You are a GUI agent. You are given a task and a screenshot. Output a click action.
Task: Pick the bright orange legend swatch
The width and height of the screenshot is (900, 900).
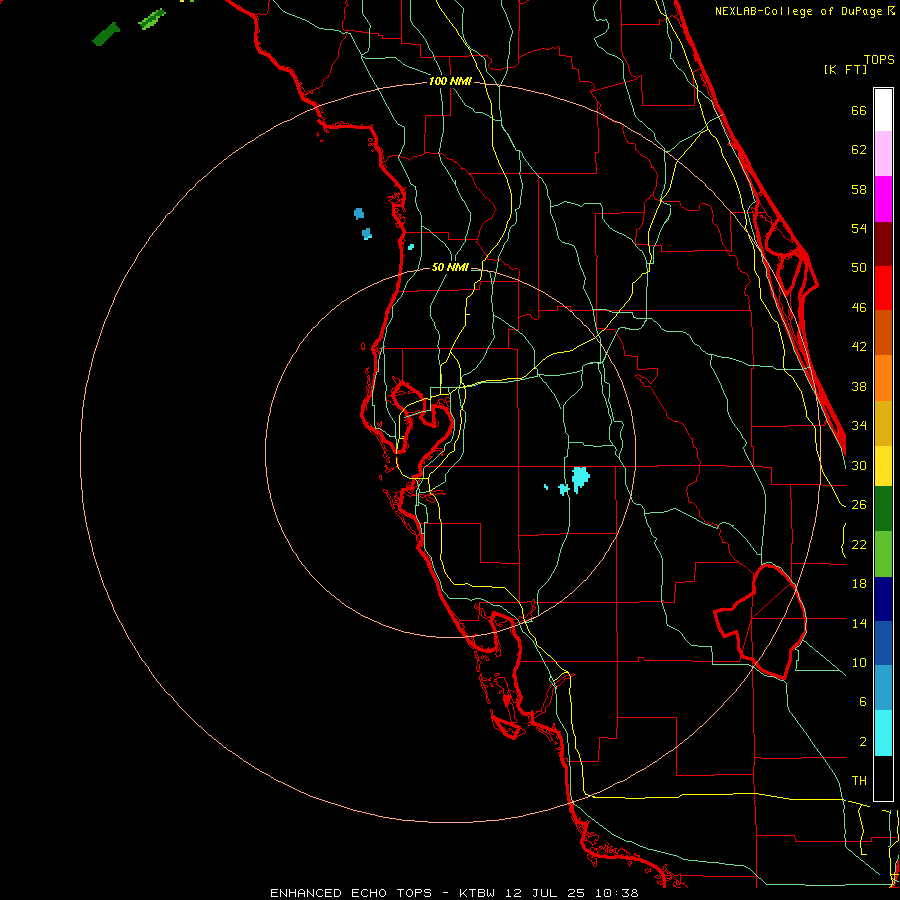pyautogui.click(x=883, y=378)
